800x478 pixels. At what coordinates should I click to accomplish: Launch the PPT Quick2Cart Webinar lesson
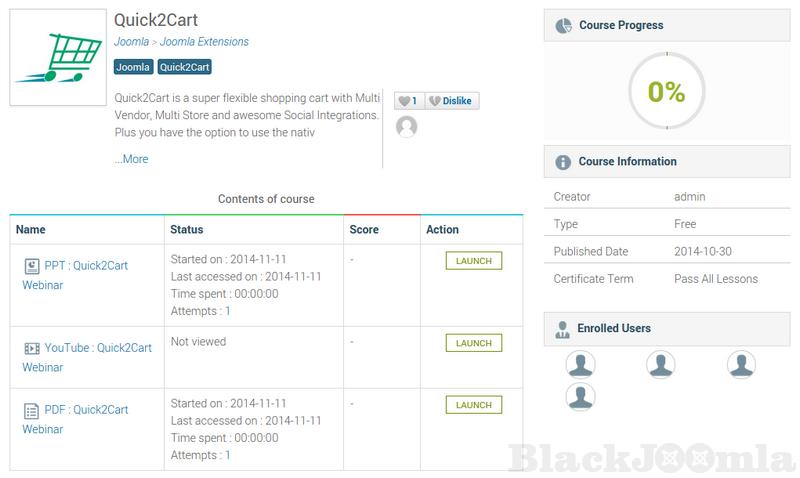pos(473,261)
